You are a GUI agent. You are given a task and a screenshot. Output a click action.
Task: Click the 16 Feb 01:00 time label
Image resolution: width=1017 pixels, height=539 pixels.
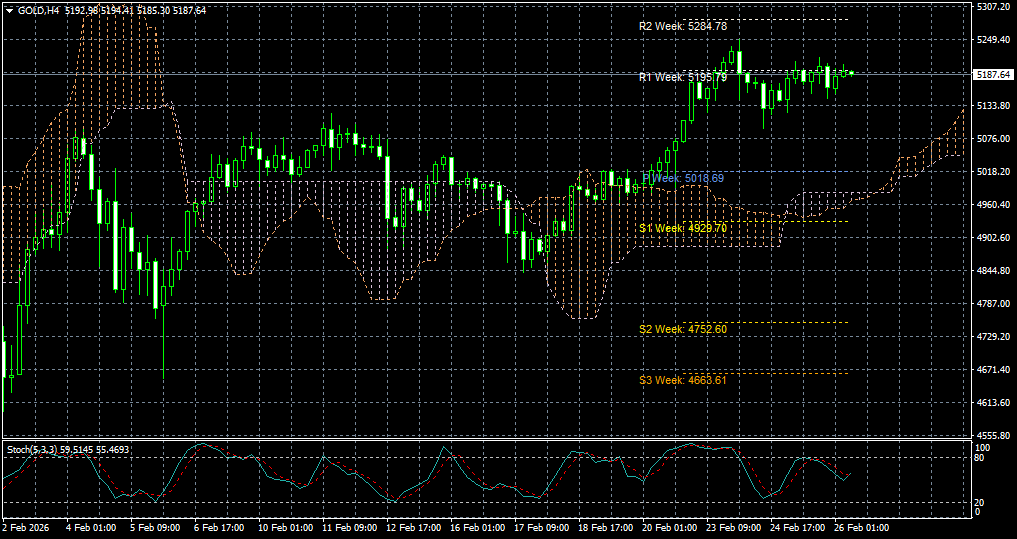tap(479, 528)
